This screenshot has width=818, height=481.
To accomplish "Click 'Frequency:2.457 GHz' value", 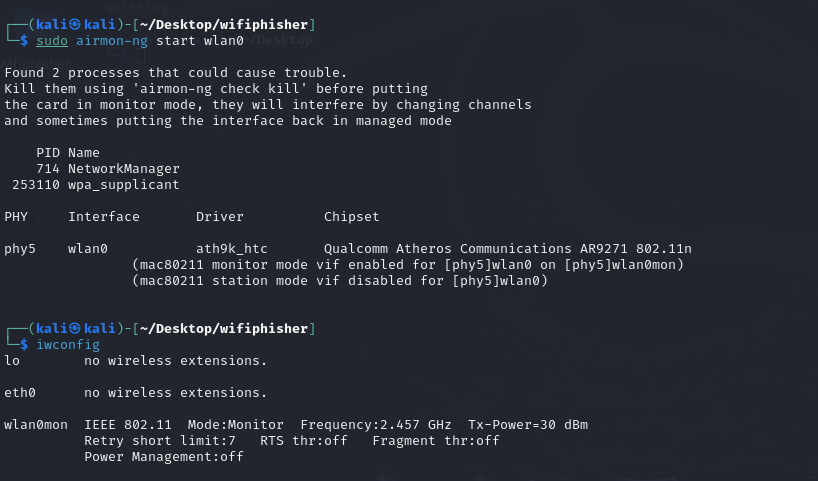I will (376, 425).
